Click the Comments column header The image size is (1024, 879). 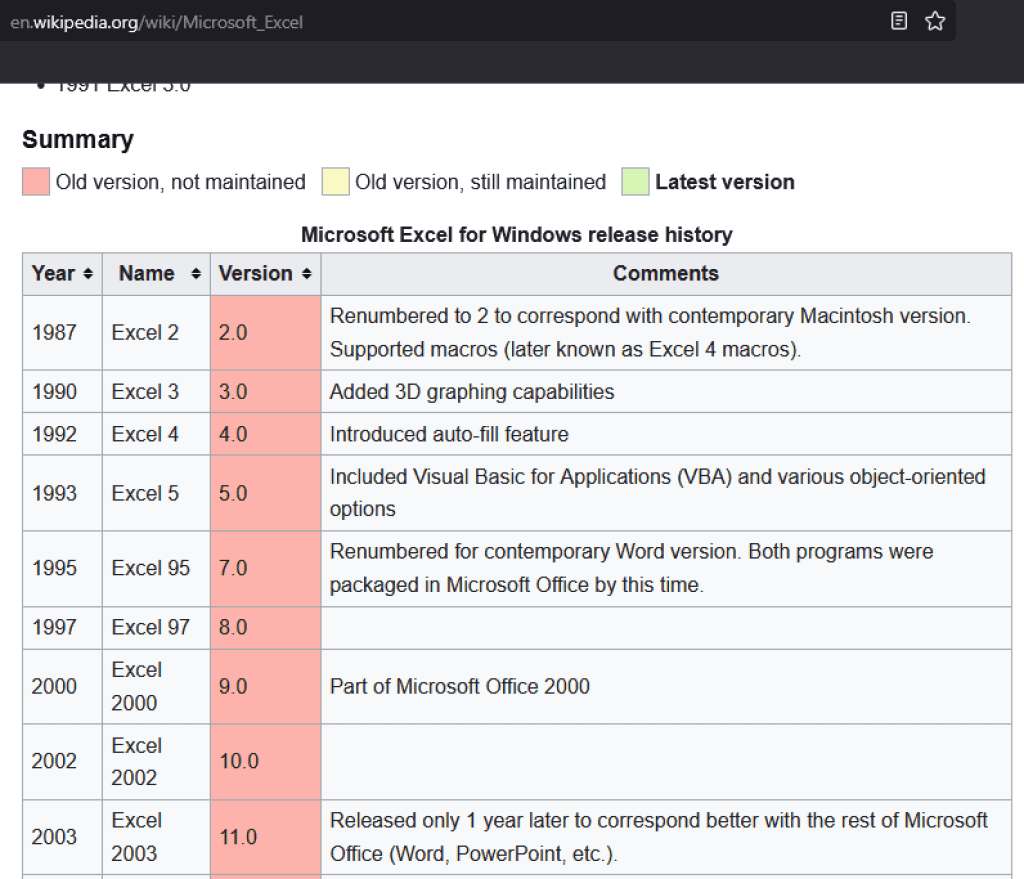point(666,273)
